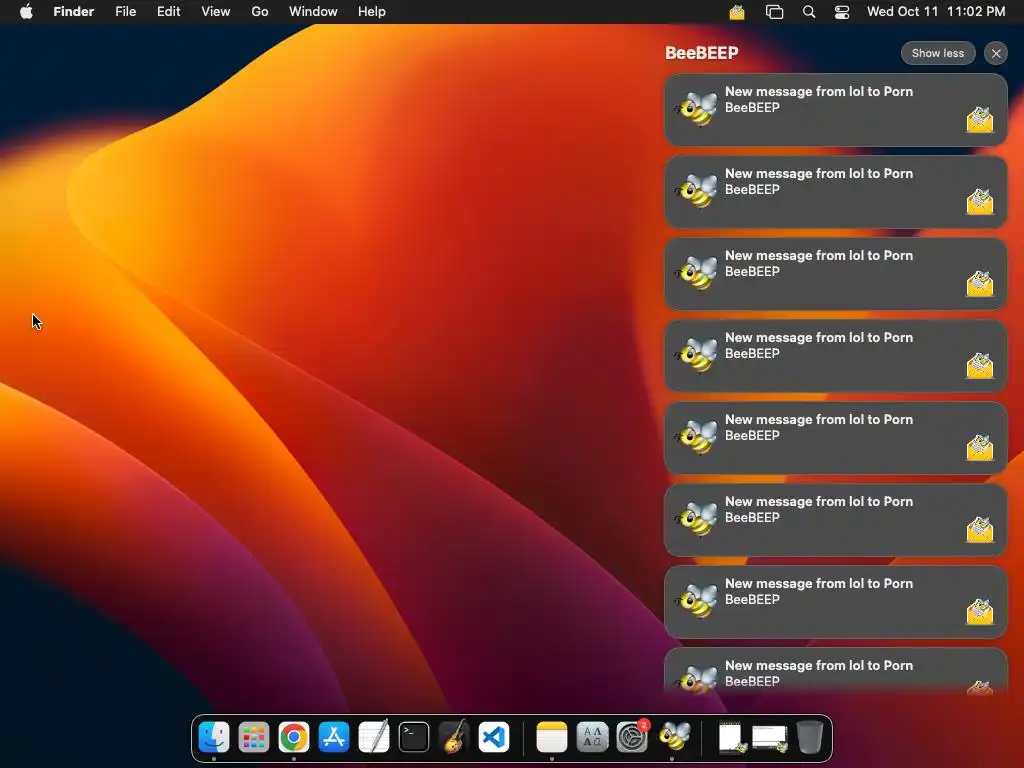The width and height of the screenshot is (1024, 768).
Task: Clear BeeBEEP notifications with the X button
Action: point(996,54)
